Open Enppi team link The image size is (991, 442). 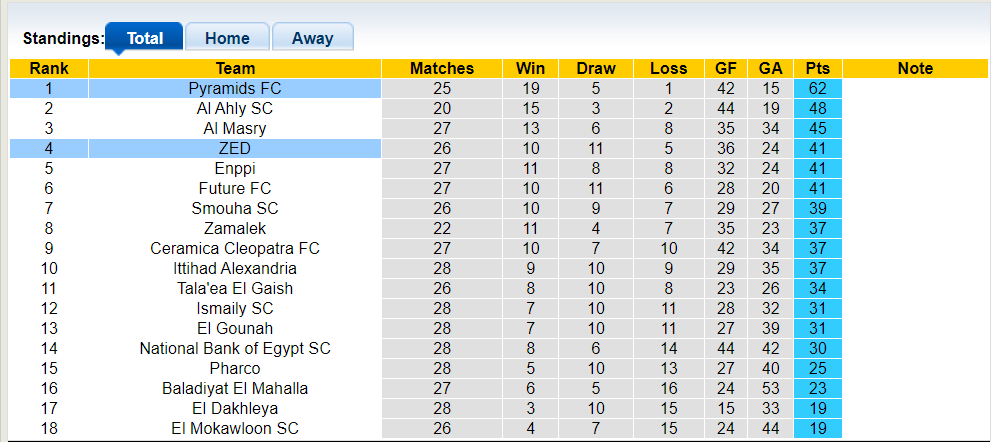pos(235,168)
